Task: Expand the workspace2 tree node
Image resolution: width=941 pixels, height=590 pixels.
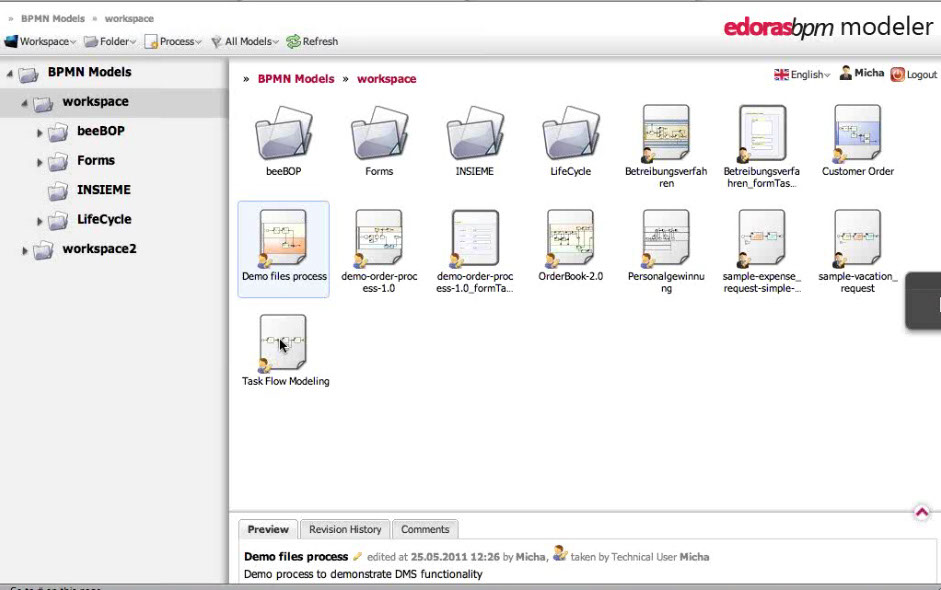Action: click(x=25, y=250)
